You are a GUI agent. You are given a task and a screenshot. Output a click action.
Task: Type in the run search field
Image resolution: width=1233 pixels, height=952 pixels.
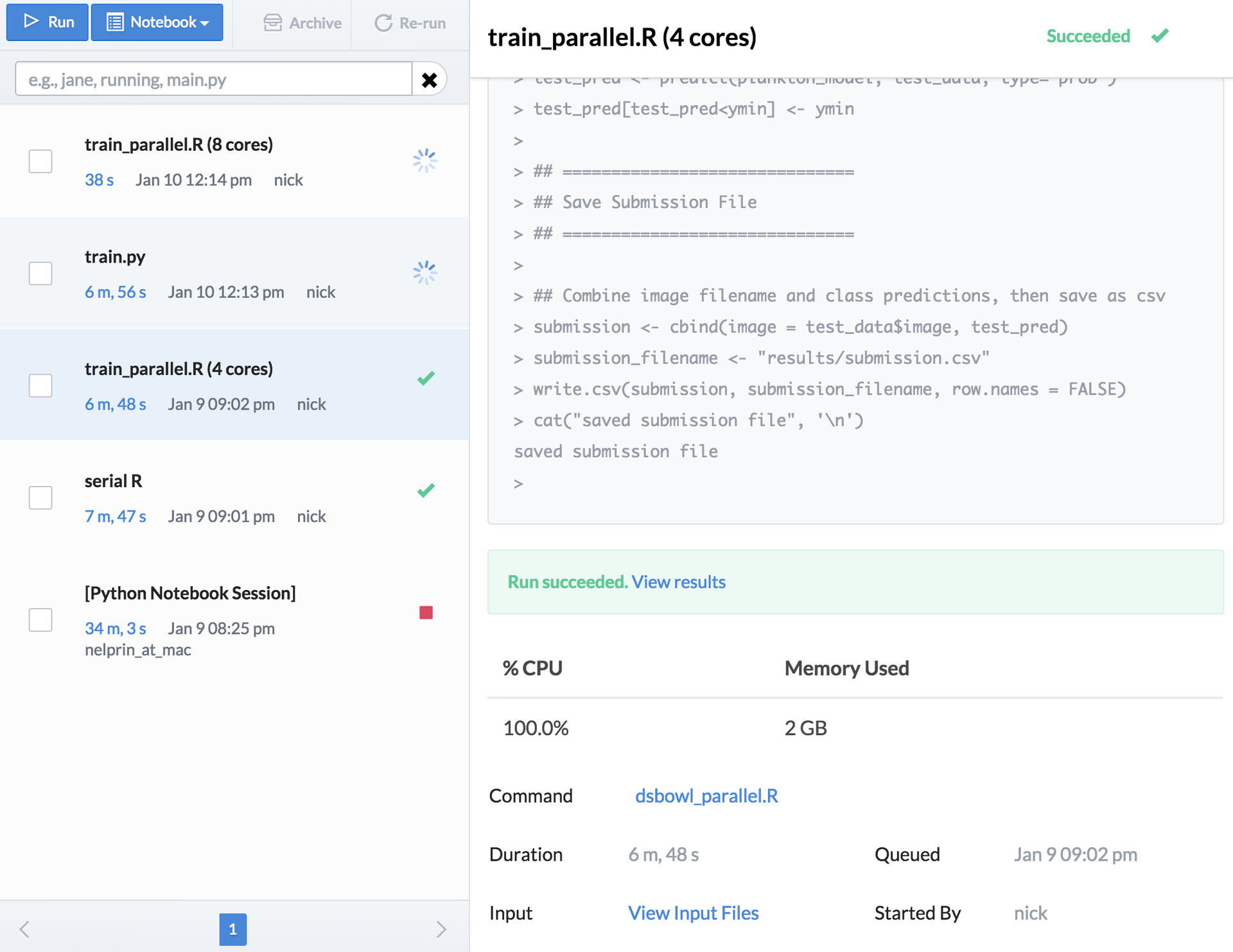[x=213, y=80]
